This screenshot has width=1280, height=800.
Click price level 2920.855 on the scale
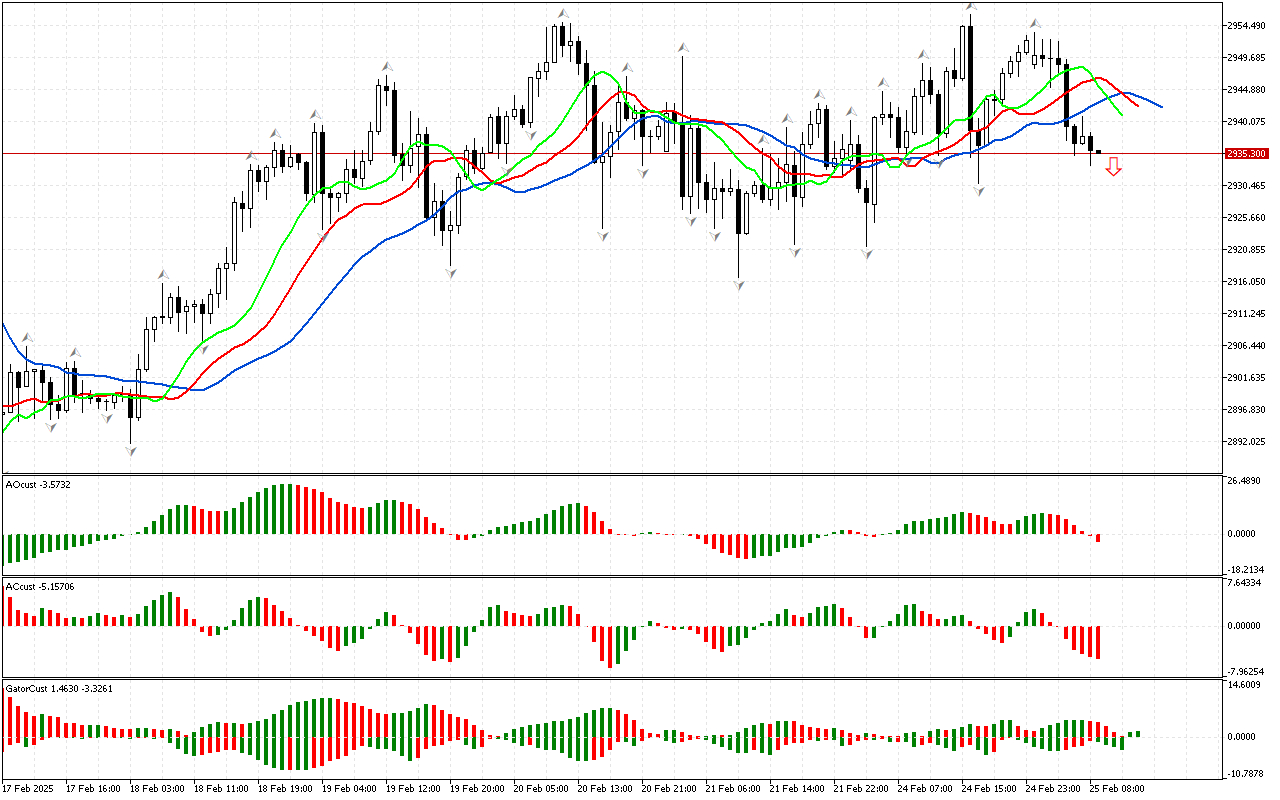point(1247,250)
